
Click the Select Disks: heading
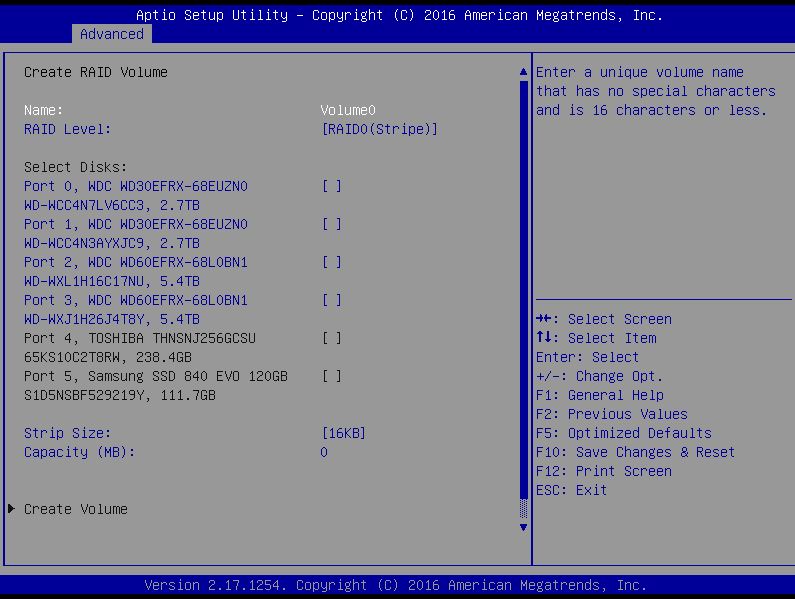[76, 167]
